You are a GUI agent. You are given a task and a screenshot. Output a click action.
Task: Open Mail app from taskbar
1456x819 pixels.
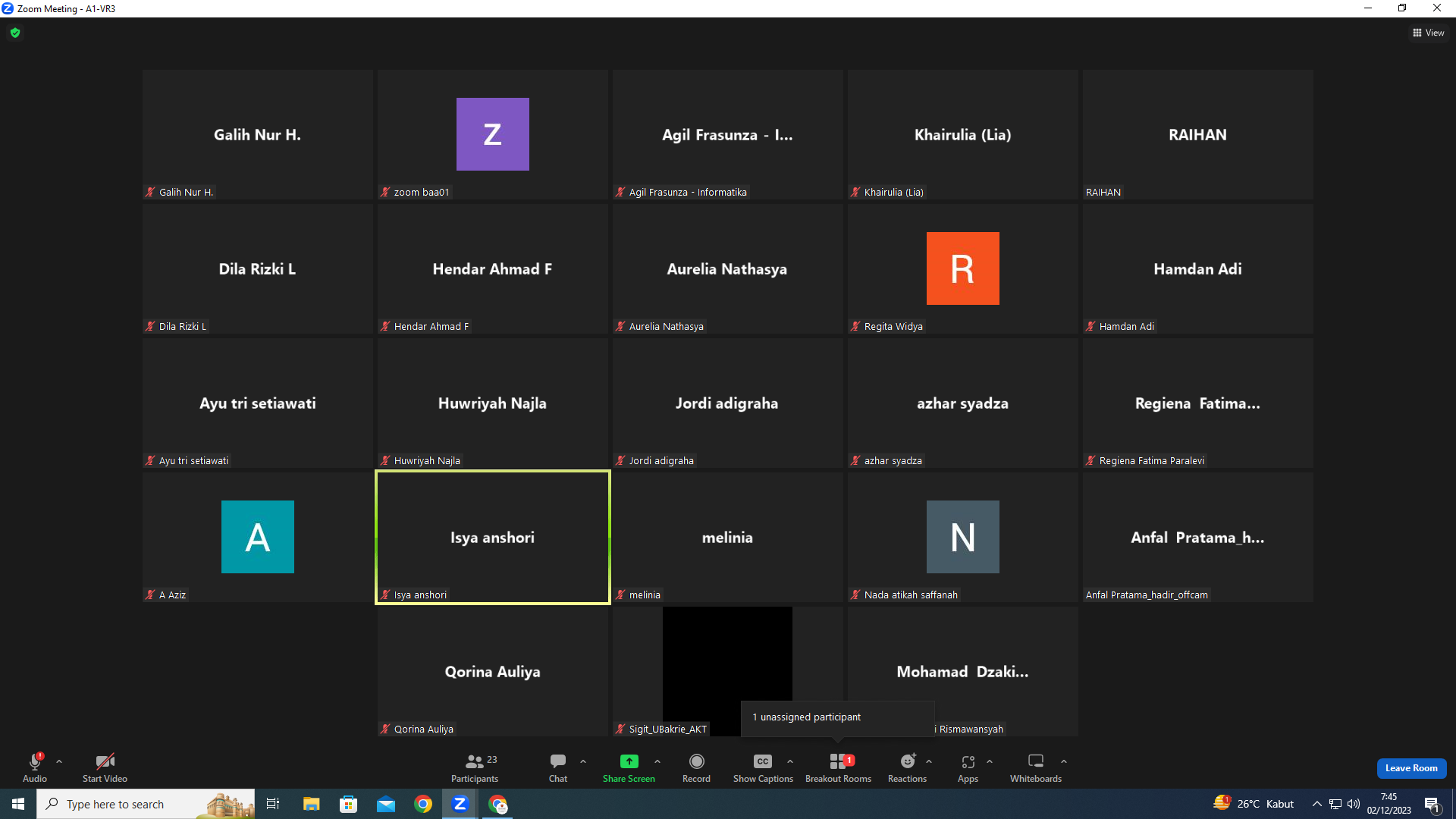pos(386,804)
